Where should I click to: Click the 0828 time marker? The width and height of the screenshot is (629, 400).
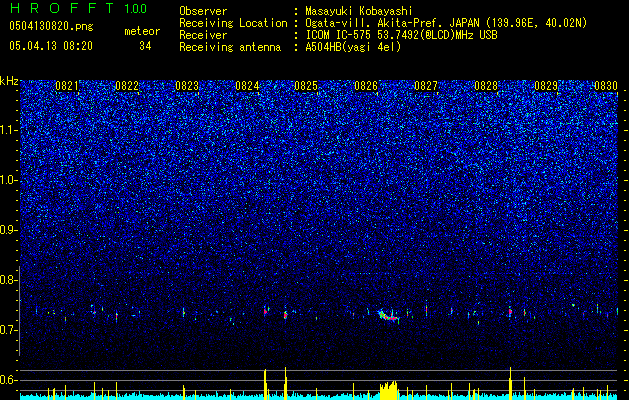486,86
